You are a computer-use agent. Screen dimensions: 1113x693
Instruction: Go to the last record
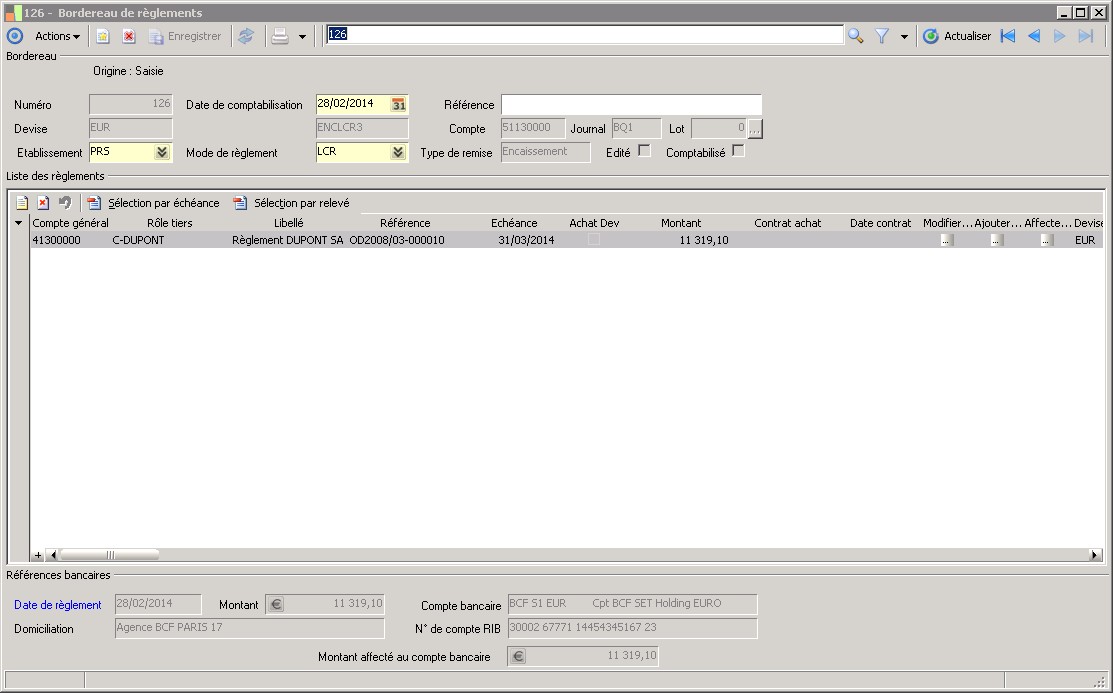[x=1085, y=36]
